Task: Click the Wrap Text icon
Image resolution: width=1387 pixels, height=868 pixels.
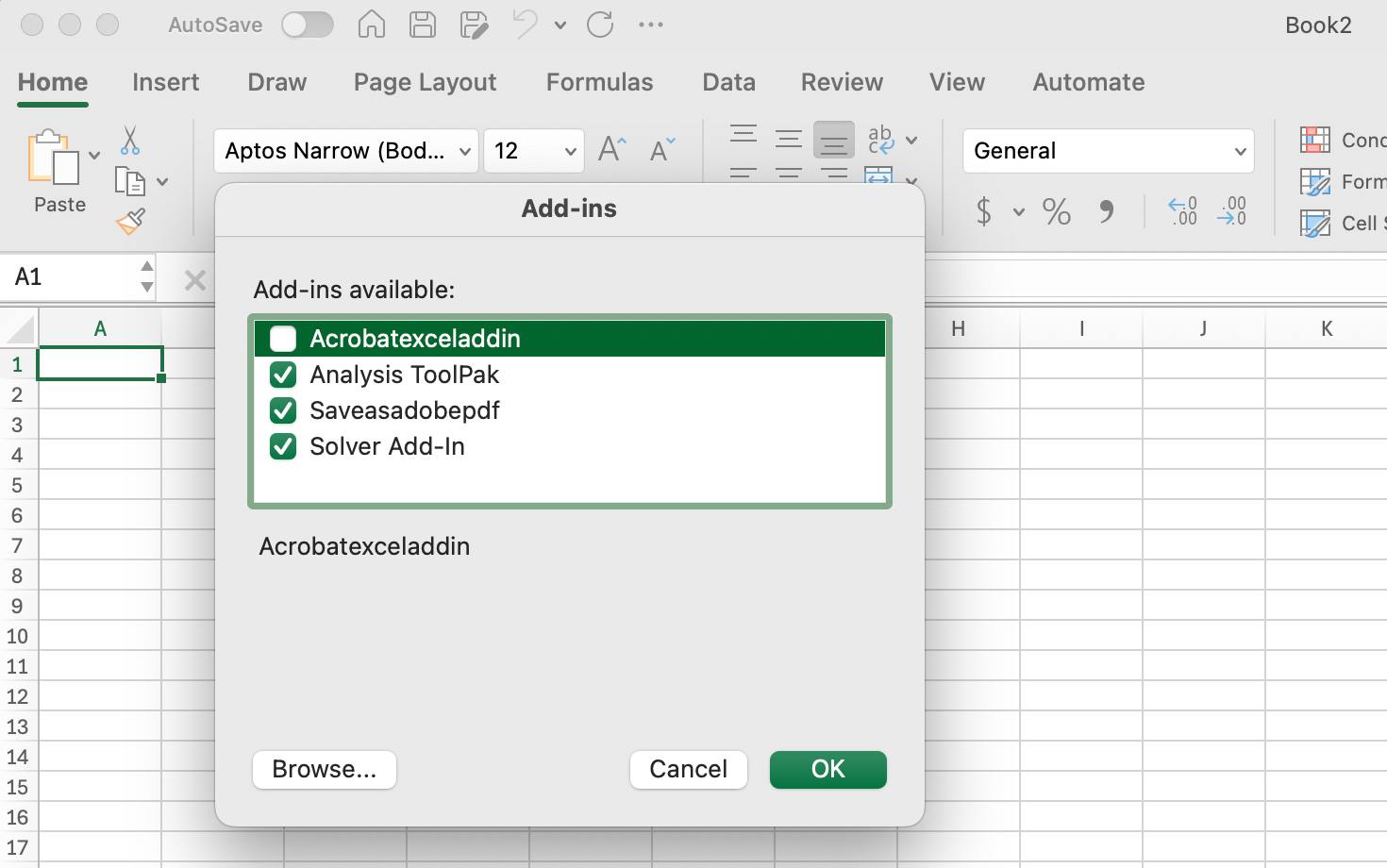Action: coord(880,140)
